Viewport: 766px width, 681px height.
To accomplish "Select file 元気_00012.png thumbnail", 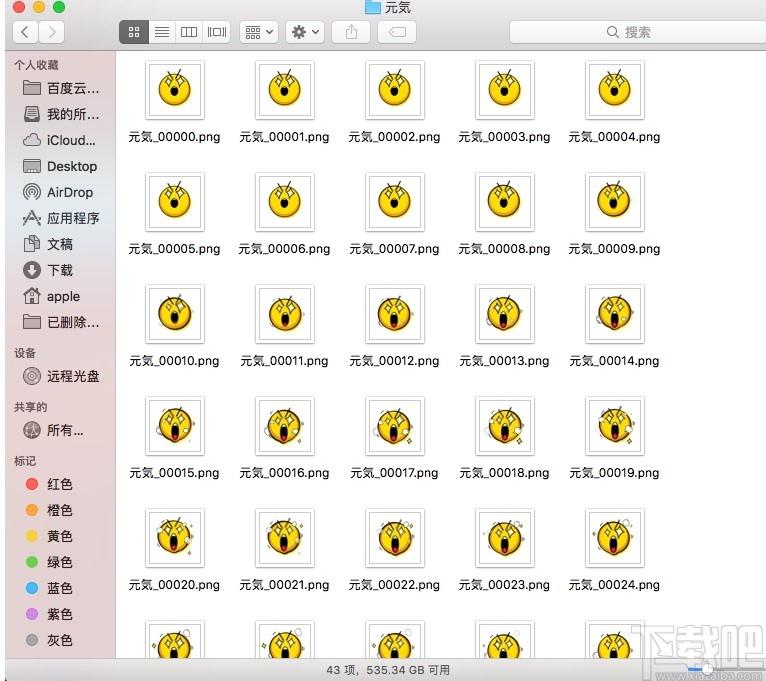I will [x=394, y=314].
